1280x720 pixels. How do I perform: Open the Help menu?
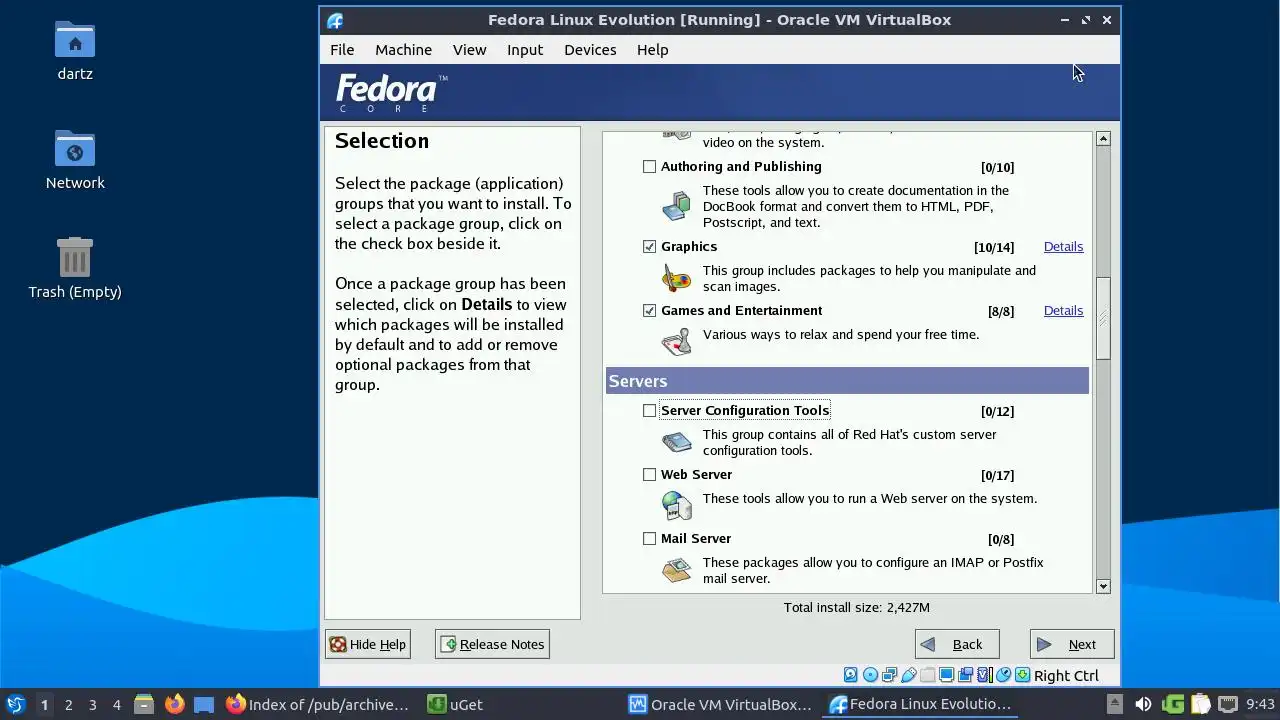coord(652,50)
